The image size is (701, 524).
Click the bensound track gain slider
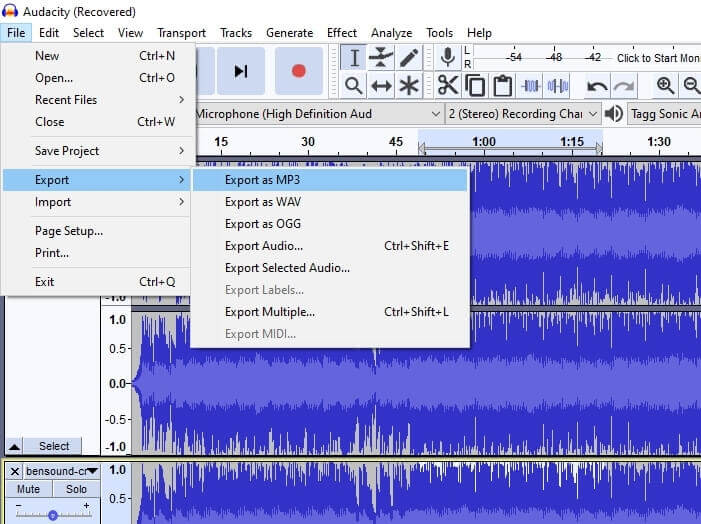[x=52, y=513]
